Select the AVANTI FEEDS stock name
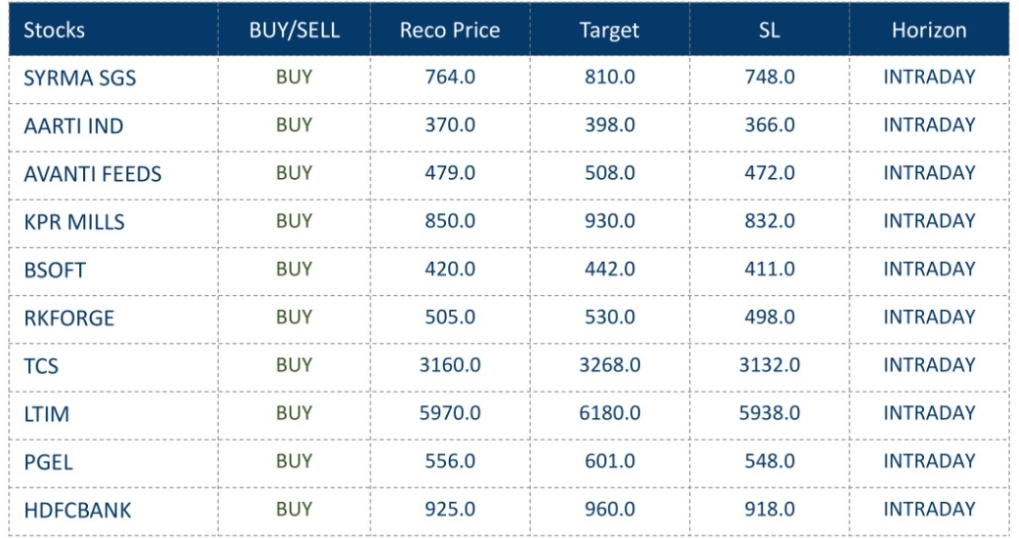The width and height of the screenshot is (1019, 538). pos(92,174)
